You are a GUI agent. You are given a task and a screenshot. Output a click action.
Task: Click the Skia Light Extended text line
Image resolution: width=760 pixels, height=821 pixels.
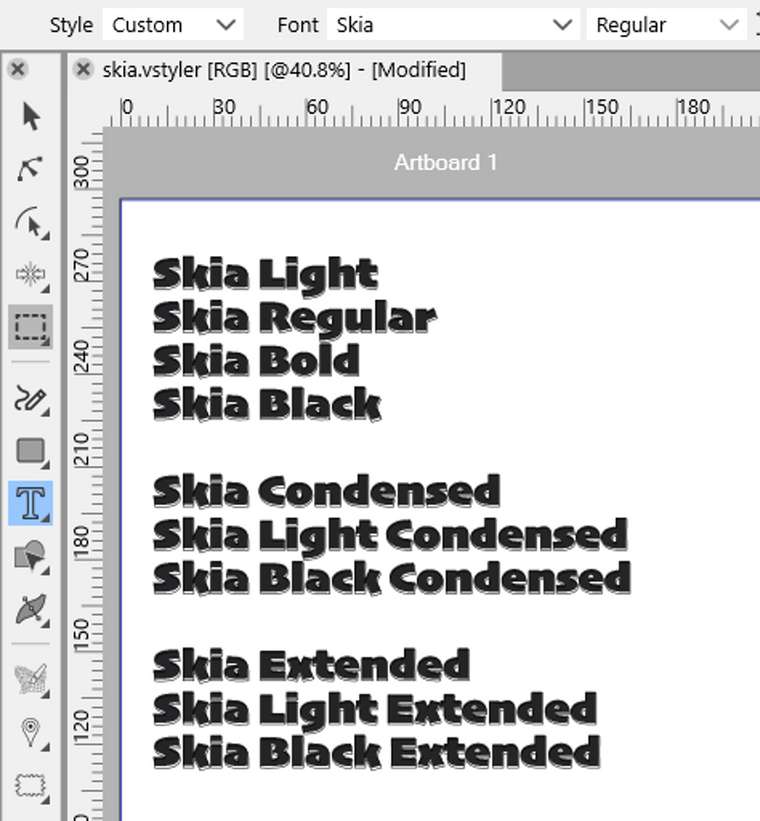coord(375,710)
